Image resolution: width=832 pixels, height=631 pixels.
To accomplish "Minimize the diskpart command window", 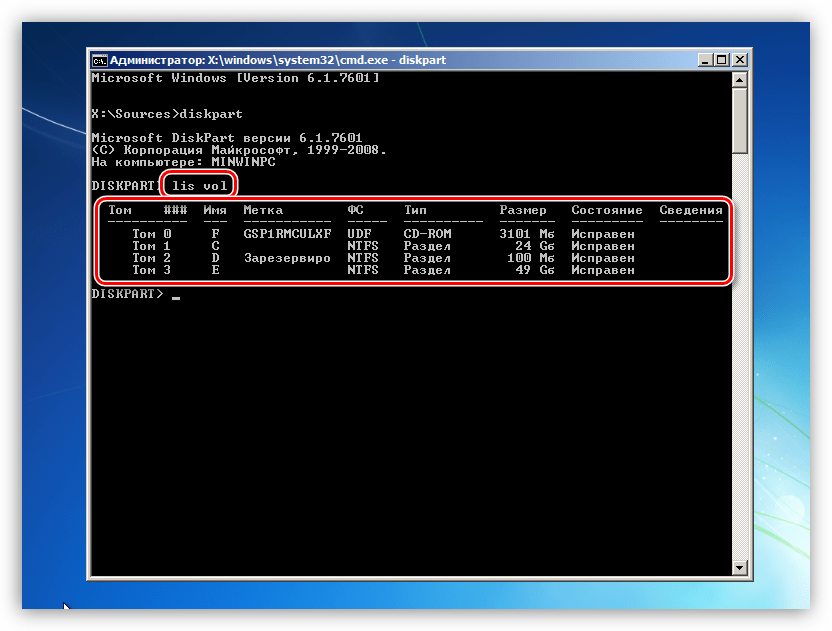I will (x=704, y=60).
